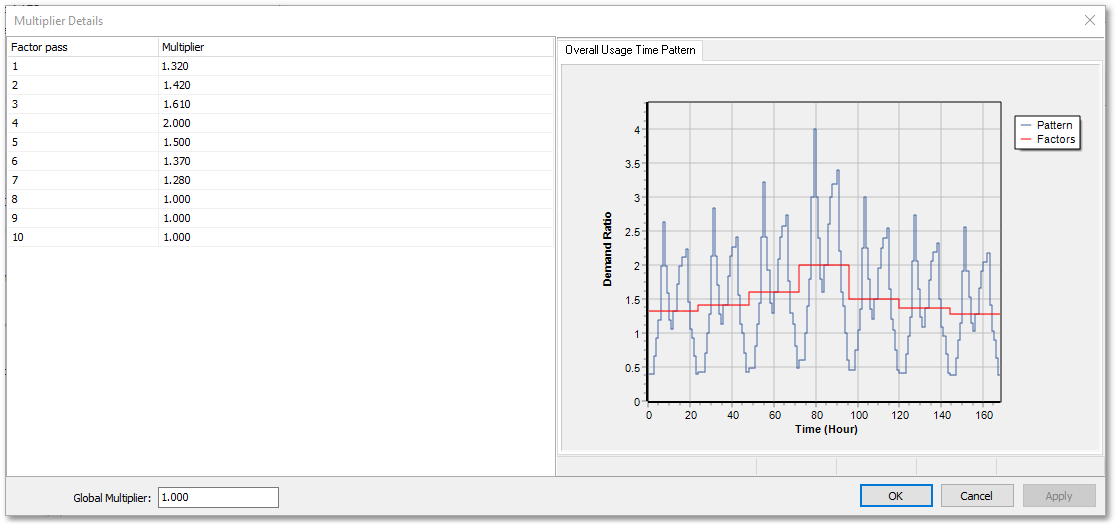The height and width of the screenshot is (527, 1117).
Task: Click the Apply button
Action: [x=1059, y=496]
